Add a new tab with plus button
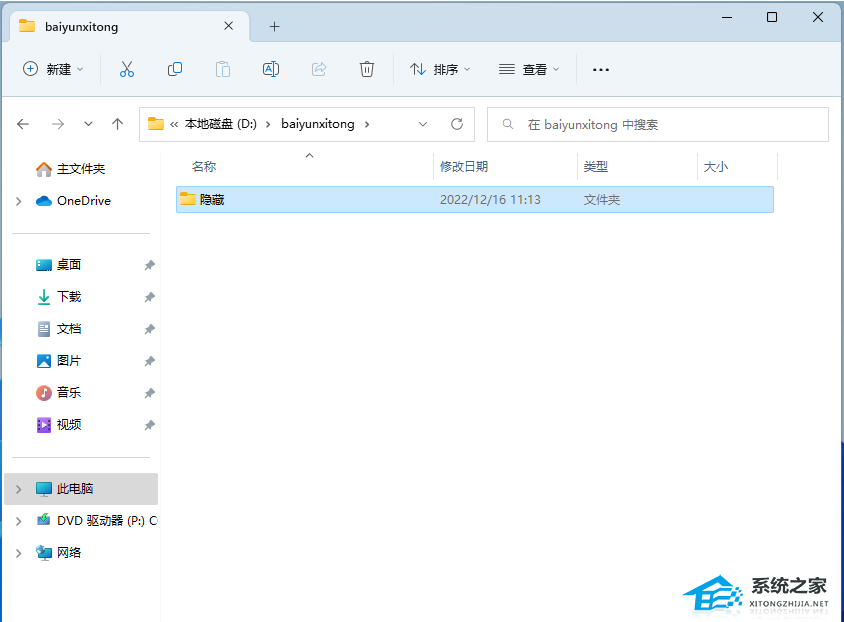The width and height of the screenshot is (844, 622). tap(275, 26)
